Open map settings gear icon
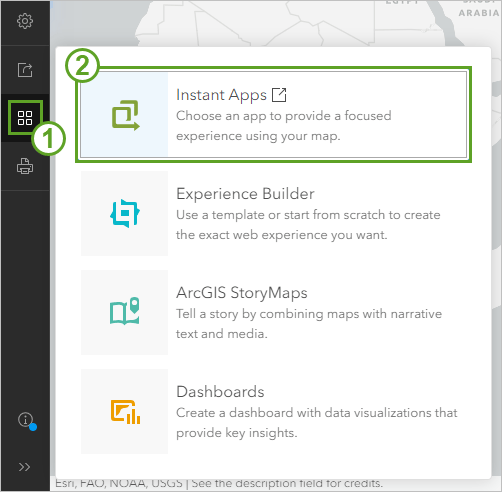 [x=25, y=21]
